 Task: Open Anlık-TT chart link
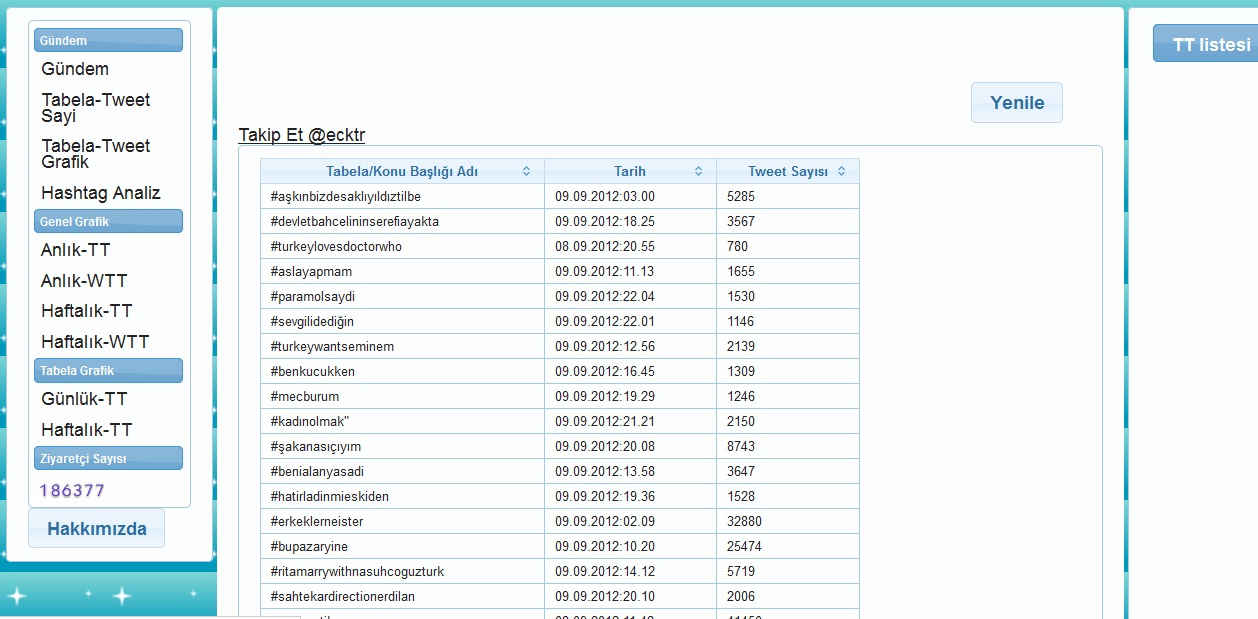(x=76, y=250)
